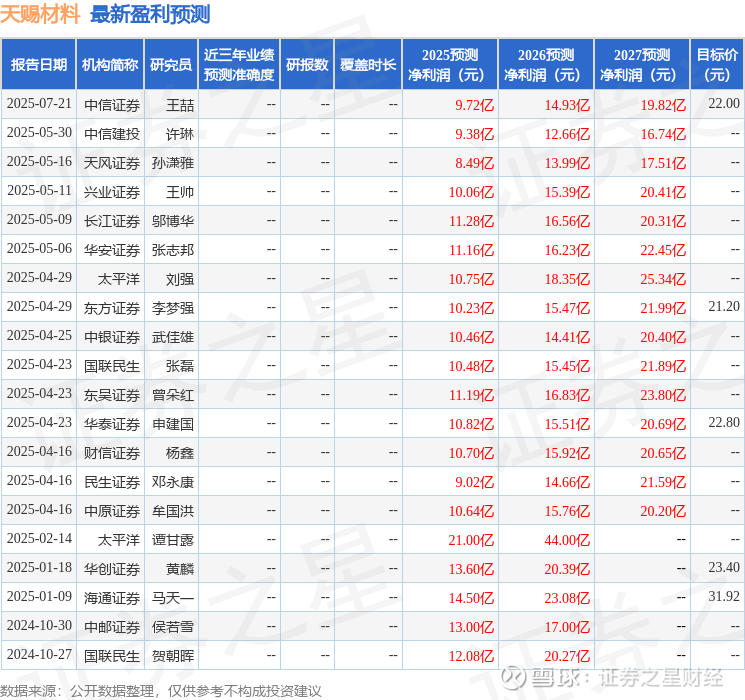Click the 12.66亿 forecast value
The height and width of the screenshot is (700, 745).
[x=567, y=134]
